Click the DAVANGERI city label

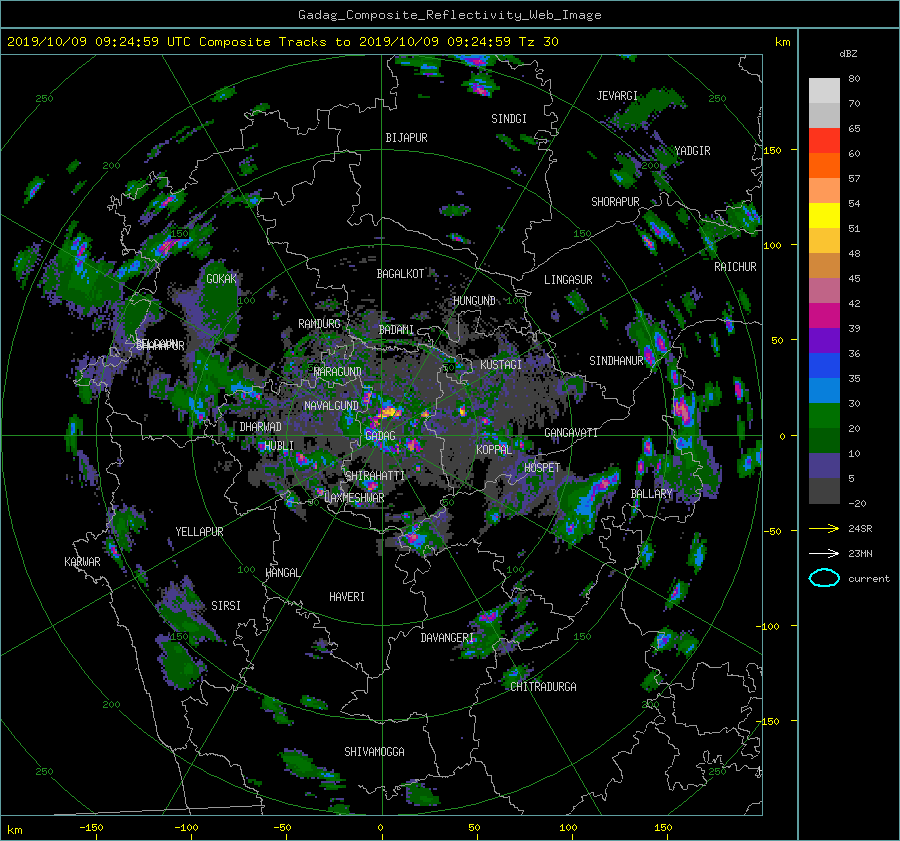tap(447, 638)
